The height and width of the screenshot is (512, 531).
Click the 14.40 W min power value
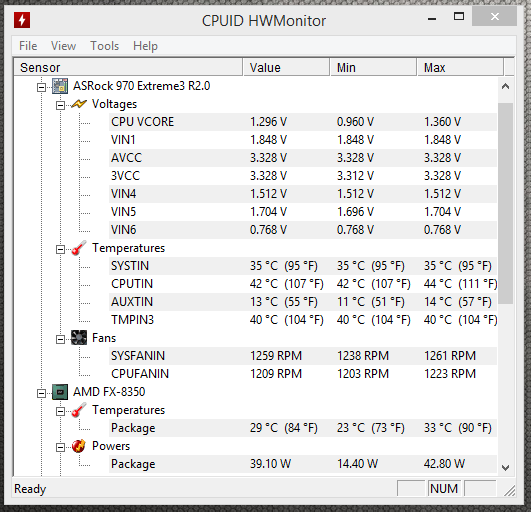tap(357, 464)
